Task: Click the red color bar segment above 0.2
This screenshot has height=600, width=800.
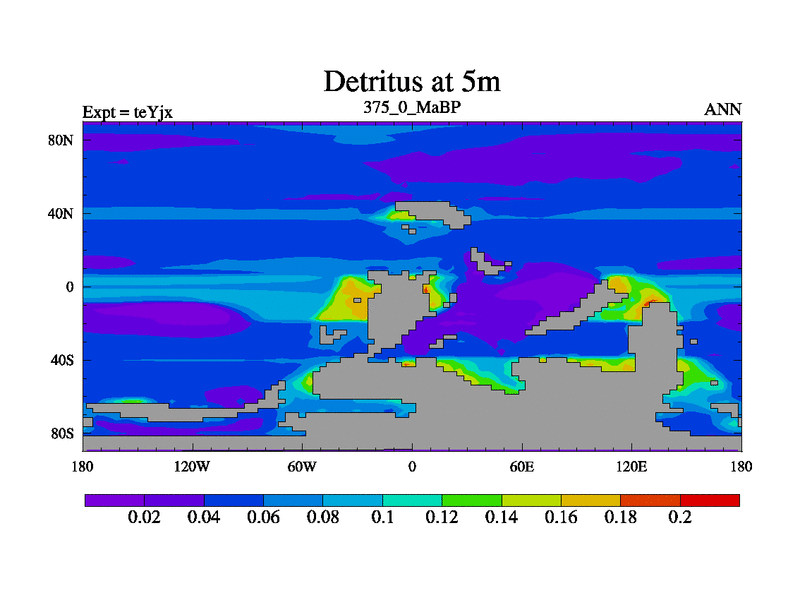Action: pyautogui.click(x=710, y=500)
